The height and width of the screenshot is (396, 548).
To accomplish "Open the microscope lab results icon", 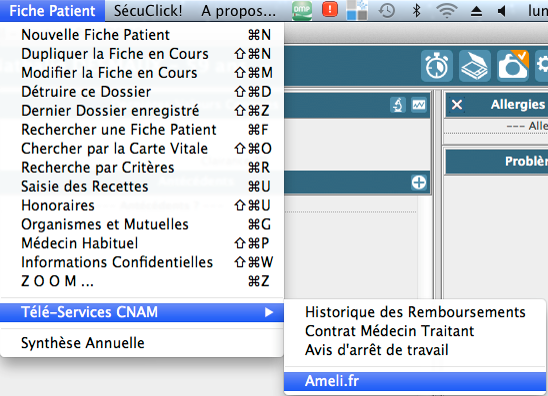I will pos(398,105).
